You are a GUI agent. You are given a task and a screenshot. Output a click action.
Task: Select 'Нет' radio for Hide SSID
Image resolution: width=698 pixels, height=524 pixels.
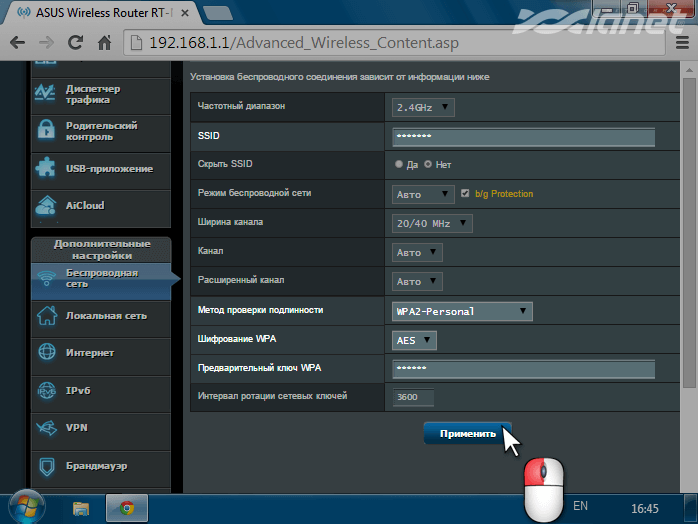coord(428,164)
